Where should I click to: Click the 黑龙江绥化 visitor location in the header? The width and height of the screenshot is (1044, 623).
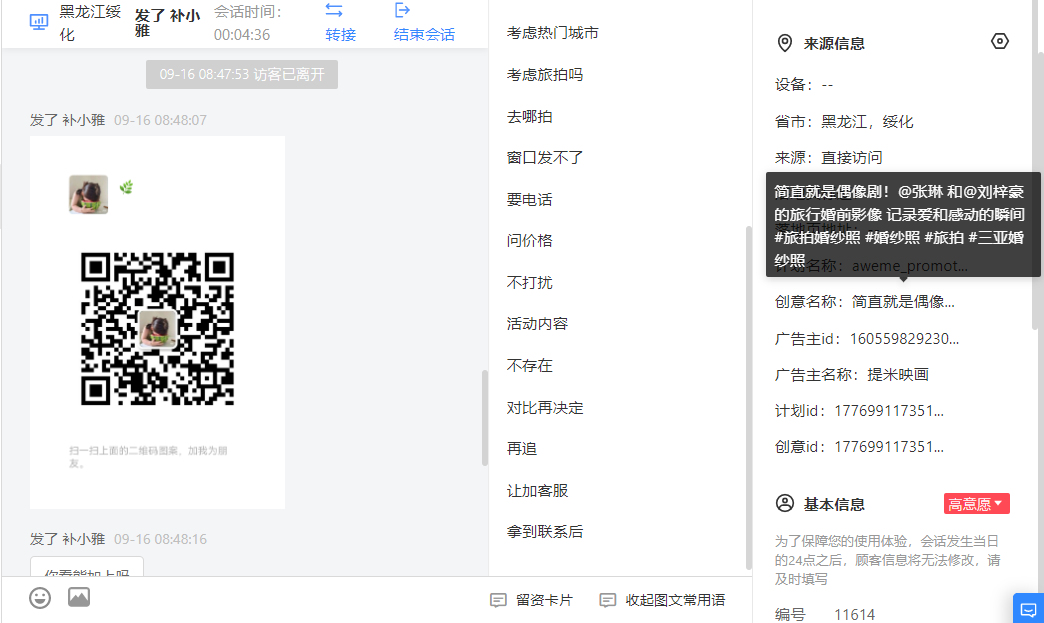tap(91, 23)
